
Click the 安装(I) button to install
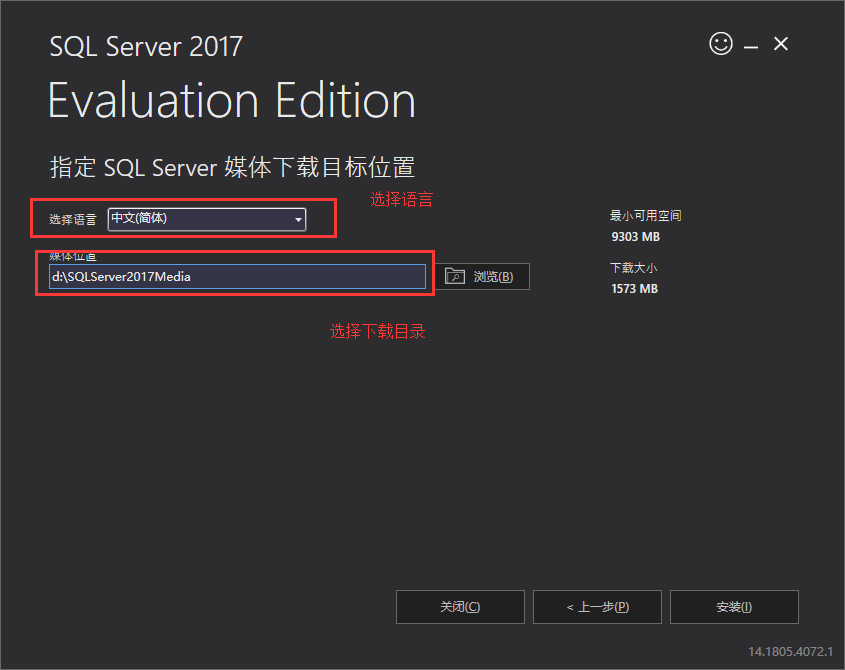click(x=733, y=607)
